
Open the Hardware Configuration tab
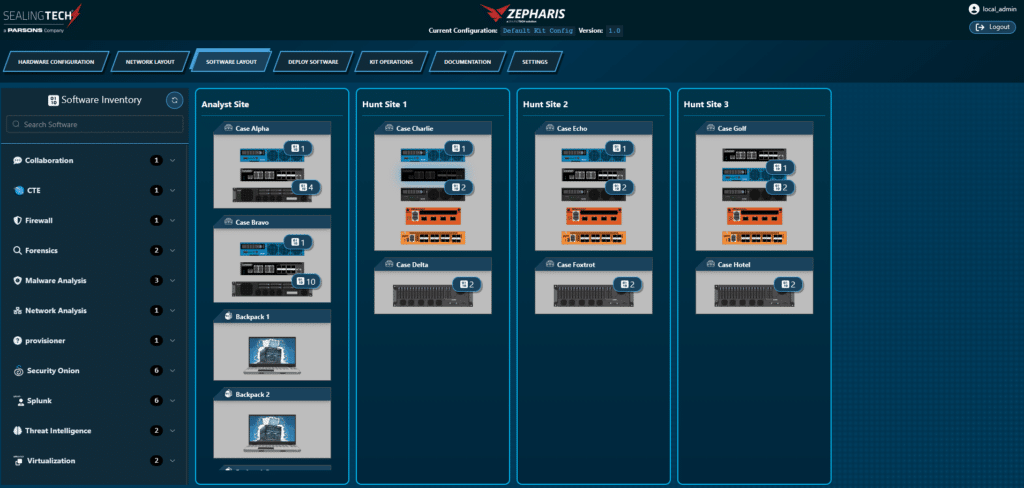pos(56,62)
